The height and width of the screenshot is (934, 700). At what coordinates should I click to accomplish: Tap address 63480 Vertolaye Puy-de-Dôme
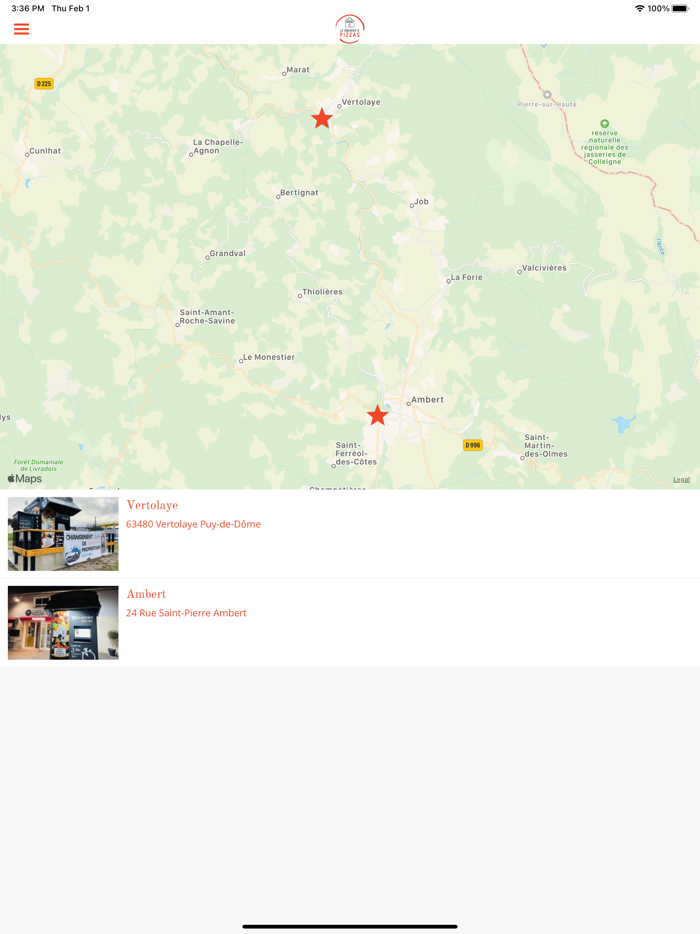tap(193, 524)
